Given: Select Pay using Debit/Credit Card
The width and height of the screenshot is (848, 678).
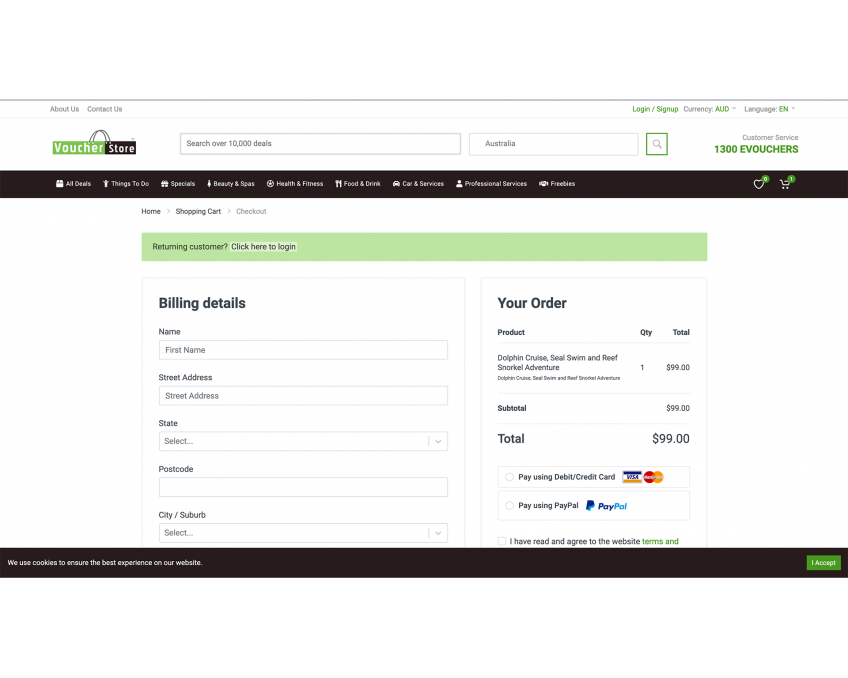Looking at the screenshot, I should (509, 477).
